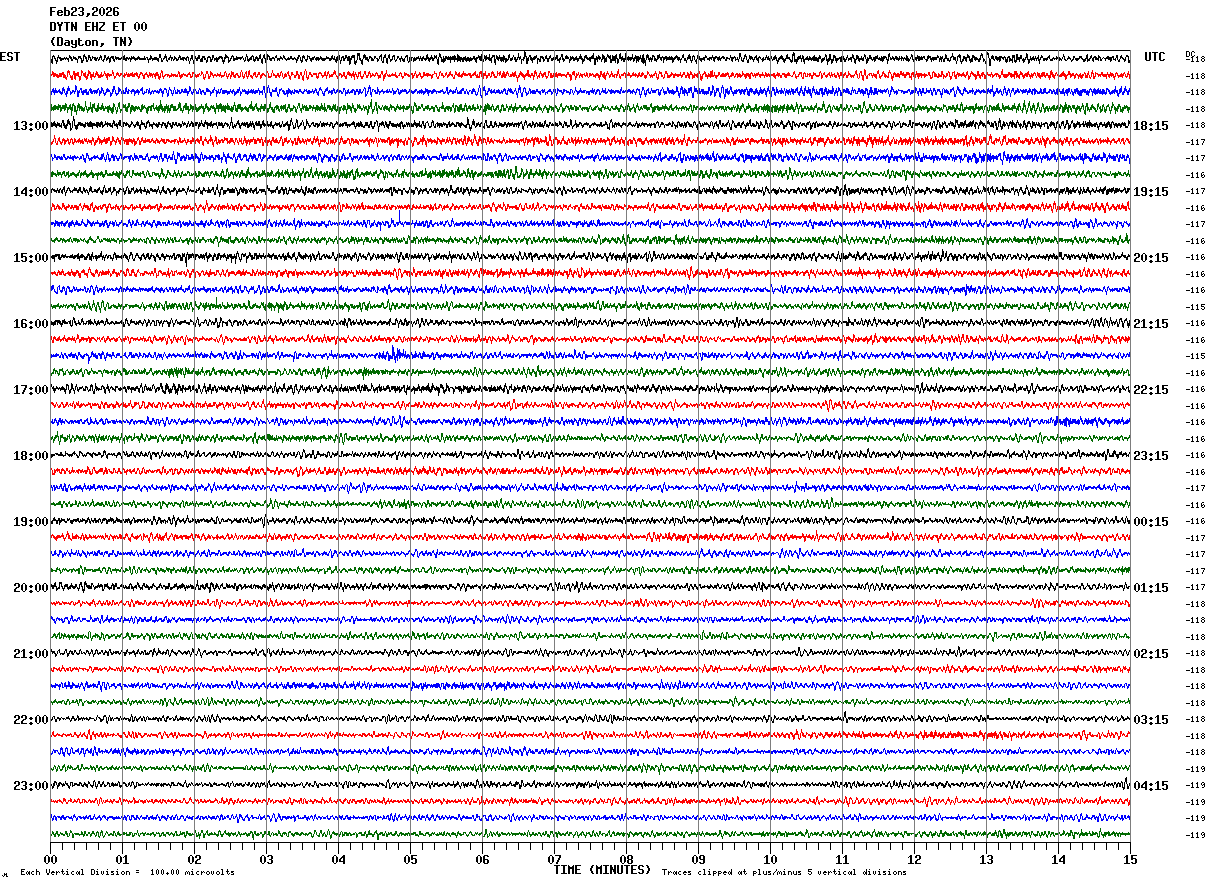Click the 15 minute tick label
Screen dimensions: 1210x886
(x=1130, y=859)
